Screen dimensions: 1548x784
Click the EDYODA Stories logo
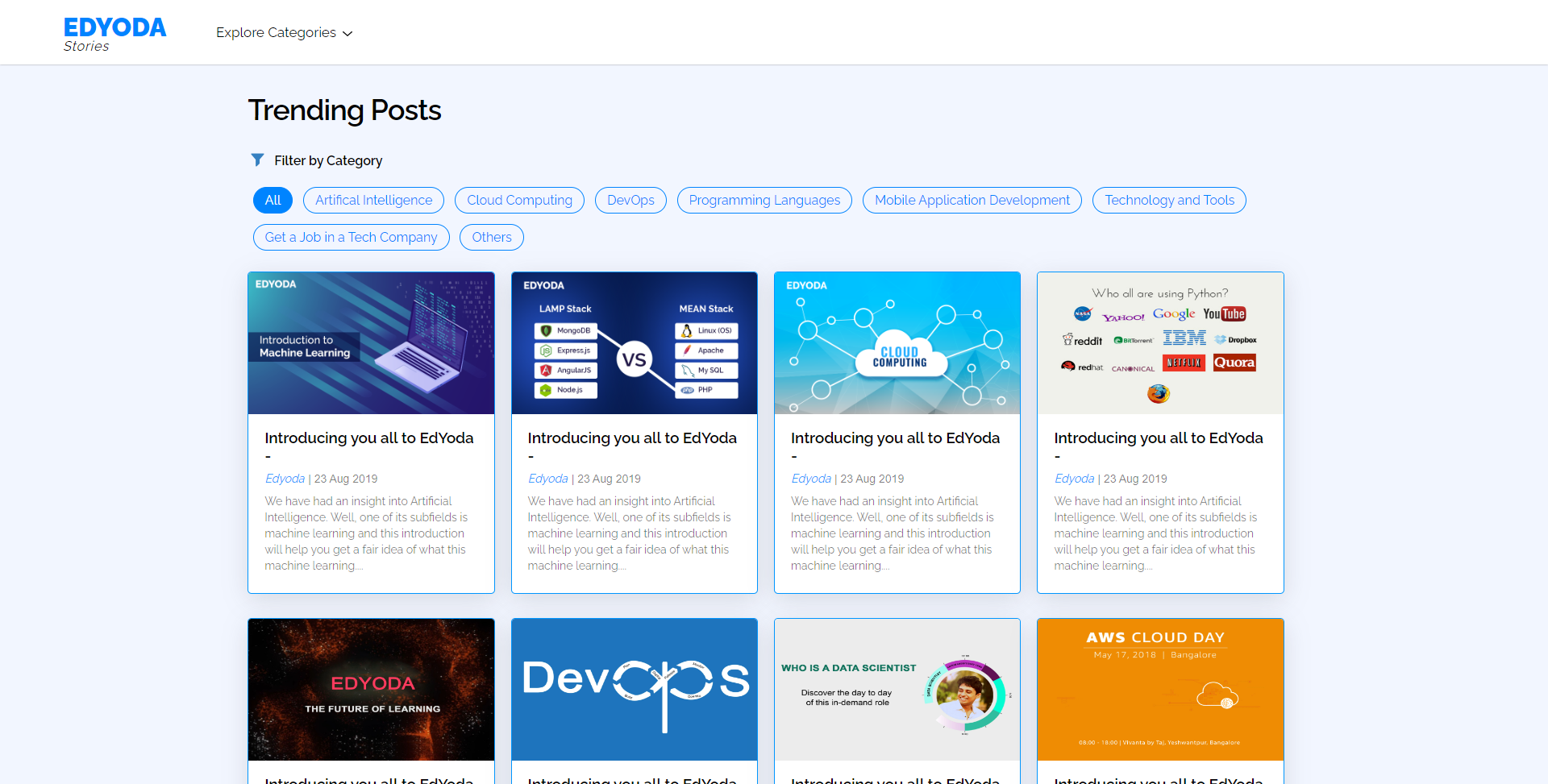point(114,34)
